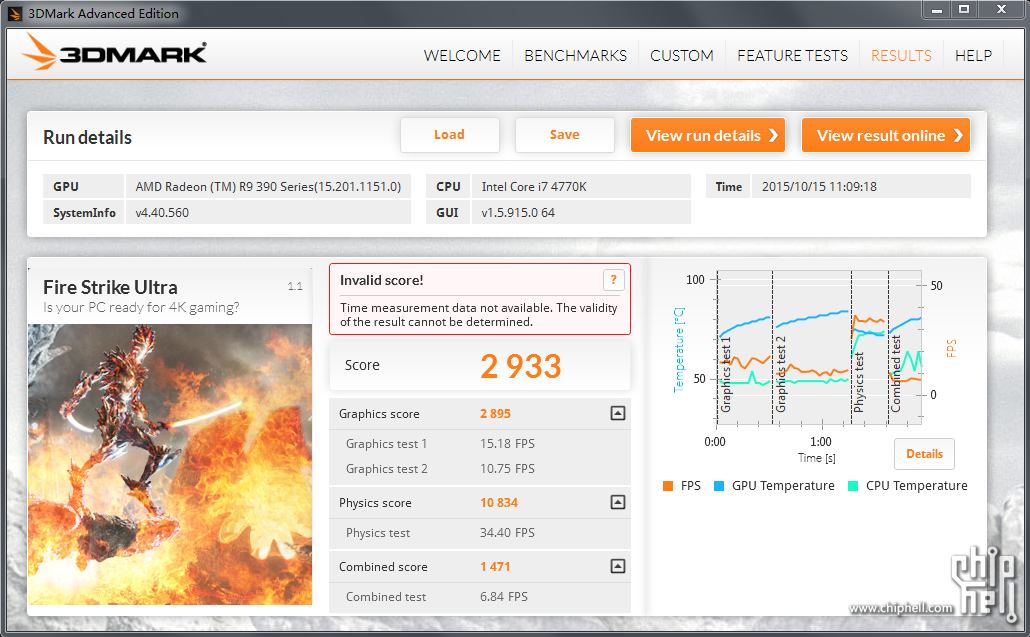Click the Fire Strike Ultra version number 1.1
This screenshot has height=637, width=1030.
click(x=295, y=286)
